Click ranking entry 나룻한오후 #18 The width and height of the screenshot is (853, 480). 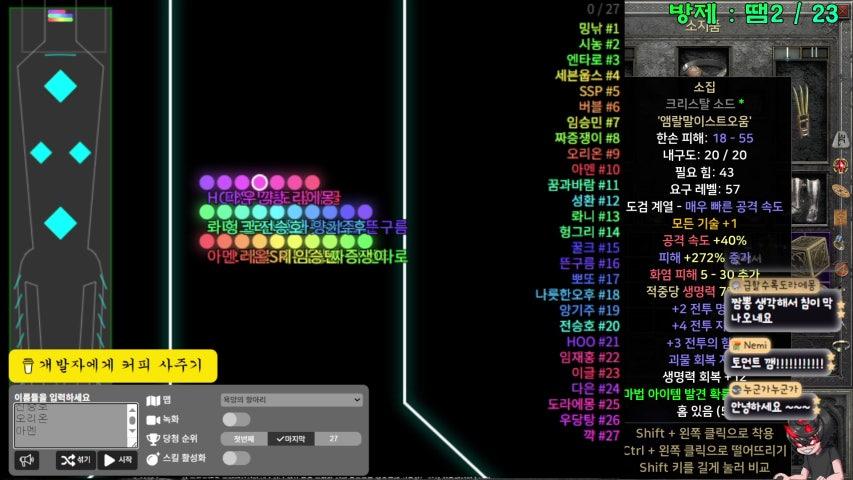(577, 295)
